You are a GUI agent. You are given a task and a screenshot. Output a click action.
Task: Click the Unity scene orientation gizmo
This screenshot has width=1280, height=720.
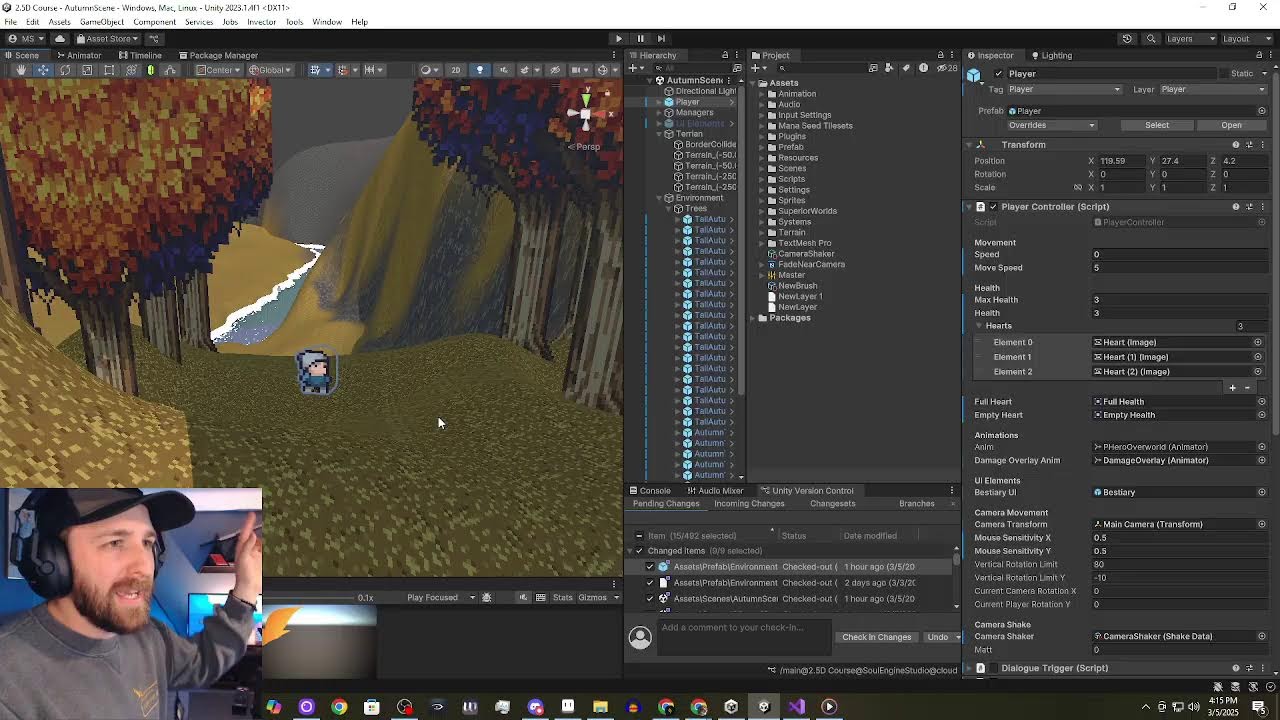point(586,112)
